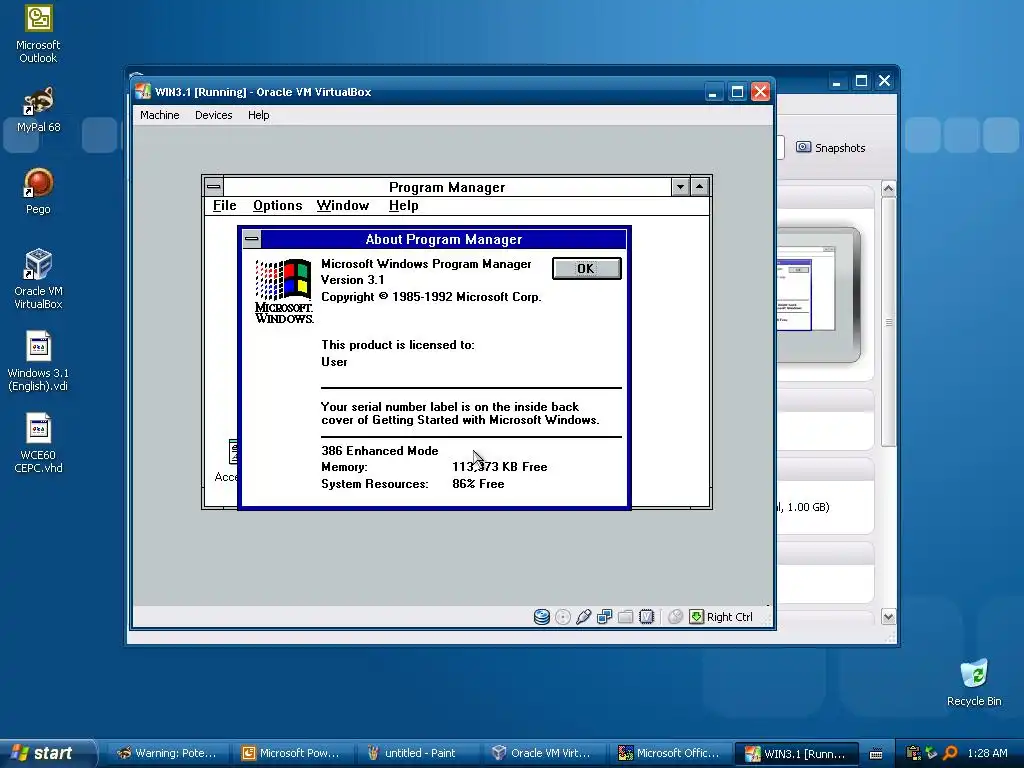Screen dimensions: 1024x768
Task: Click the taskbar clock showing 1:28 AM
Action: pyautogui.click(x=987, y=753)
